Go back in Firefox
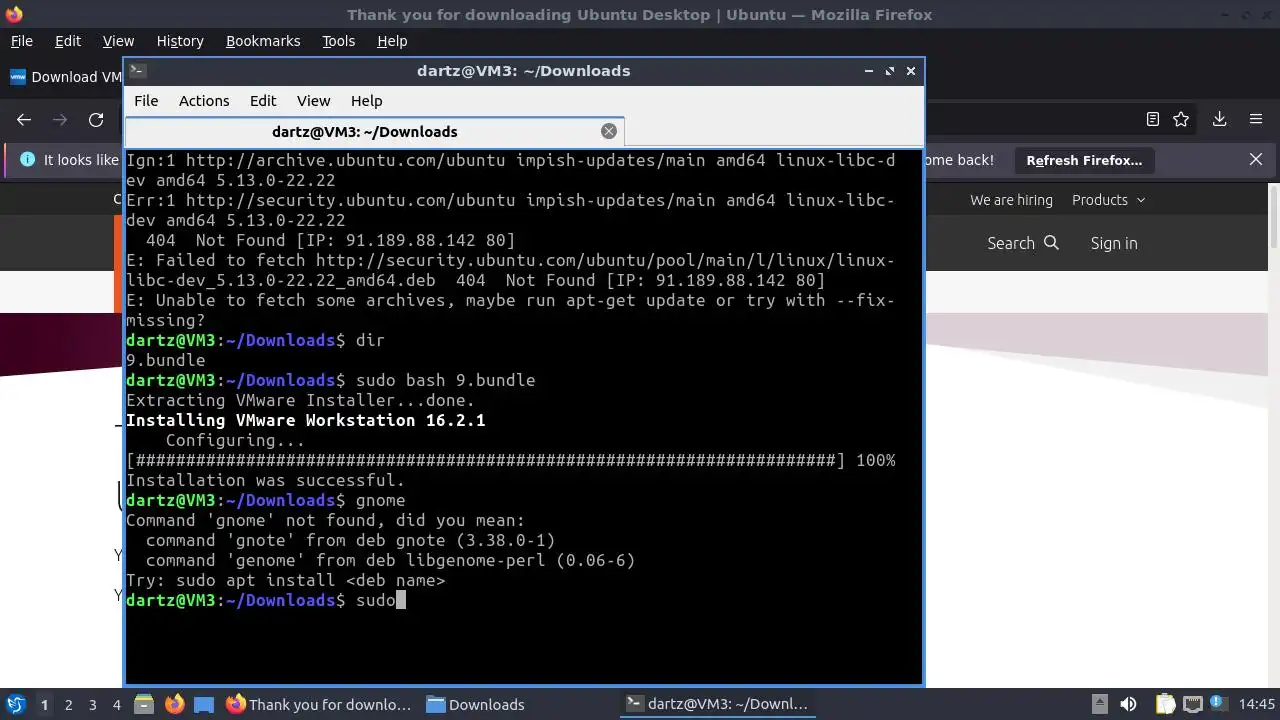1280x720 pixels. (x=24, y=119)
